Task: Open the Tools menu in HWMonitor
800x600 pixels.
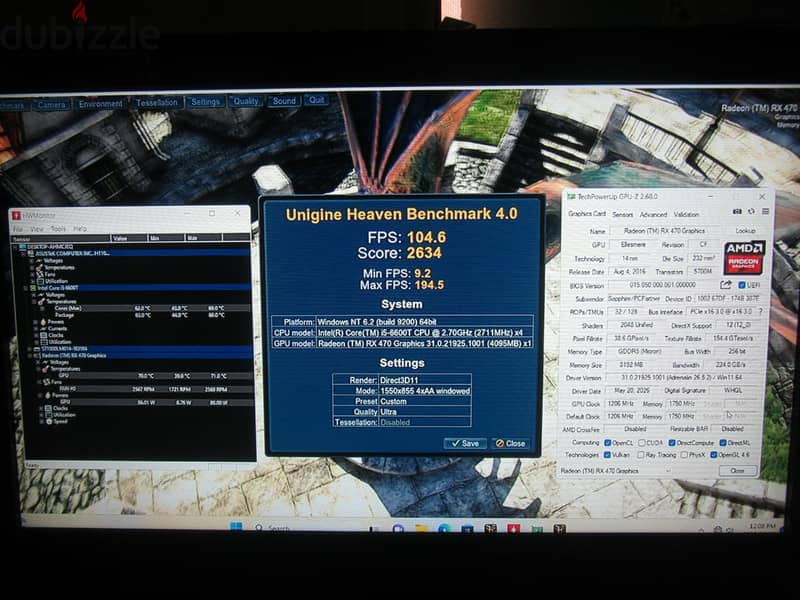Action: (58, 229)
